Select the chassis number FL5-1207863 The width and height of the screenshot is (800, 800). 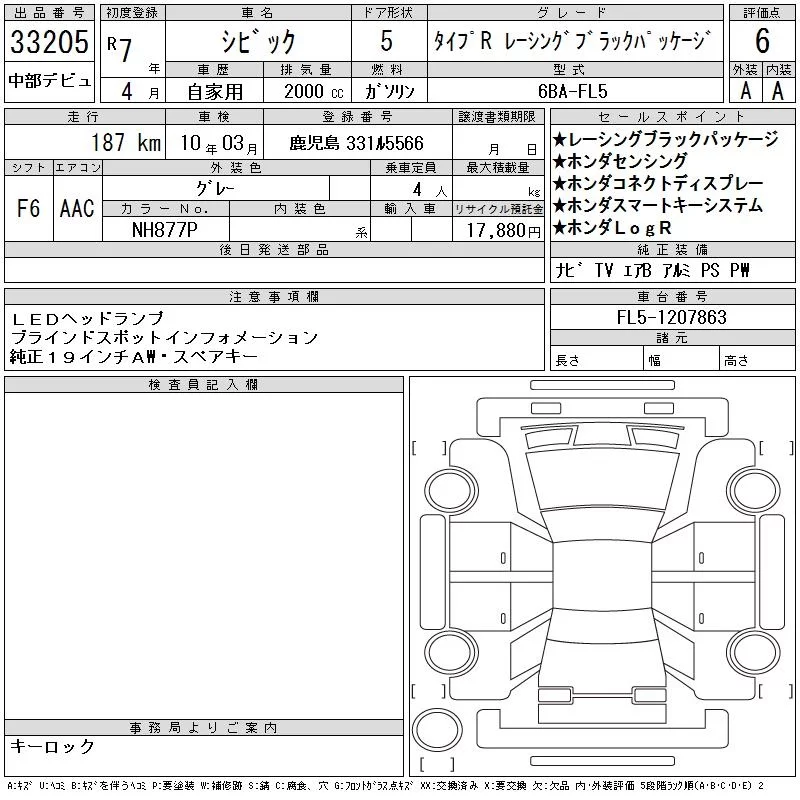tap(672, 317)
